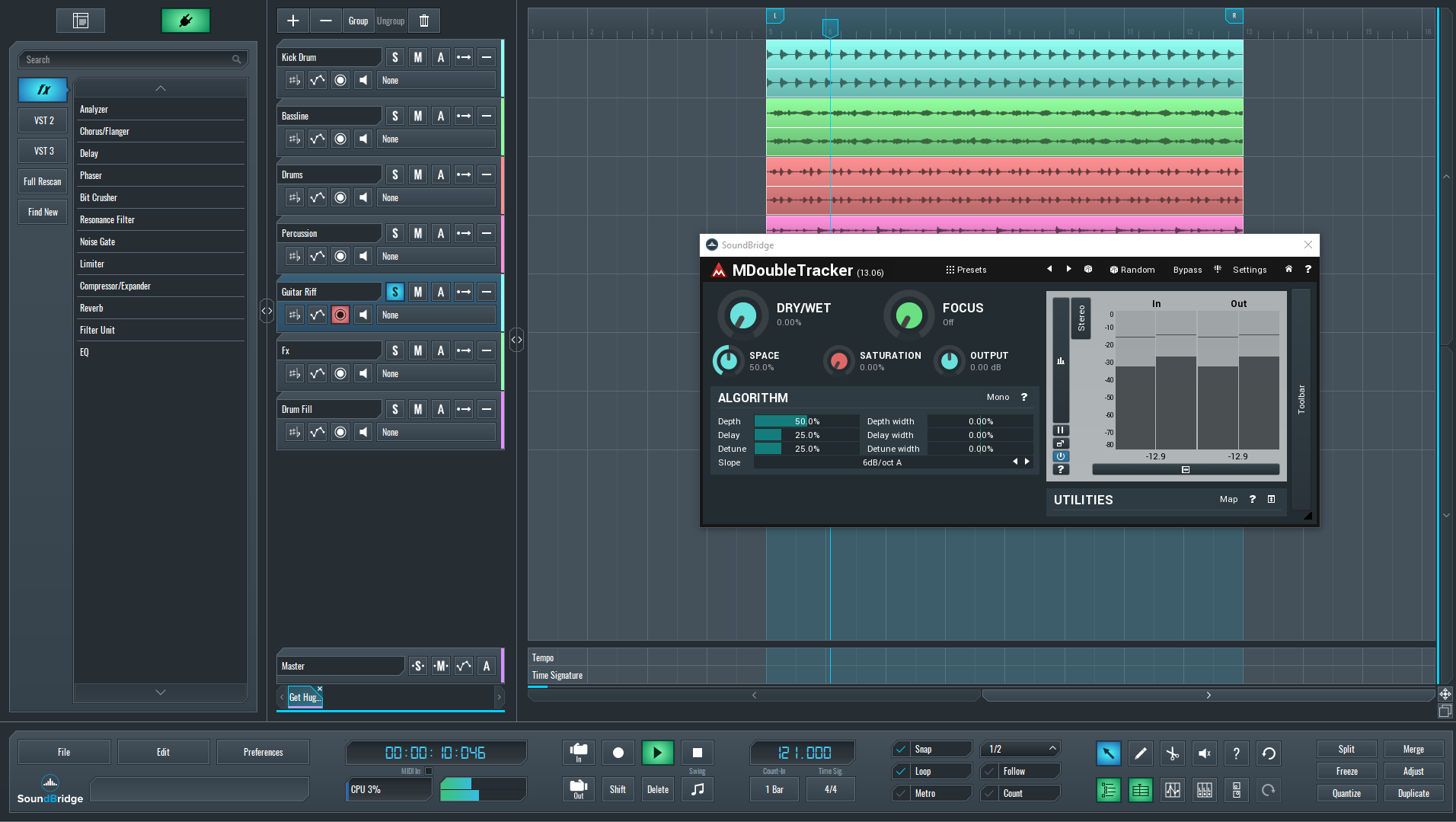Click the Full Rescan button
The width and height of the screenshot is (1456, 822).
(43, 181)
